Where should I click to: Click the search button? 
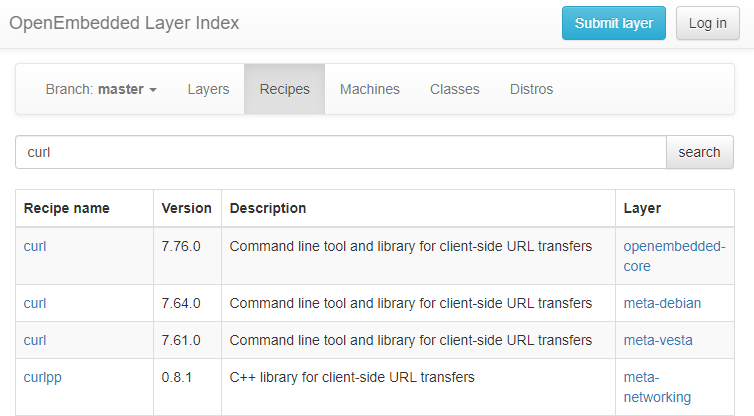[699, 152]
